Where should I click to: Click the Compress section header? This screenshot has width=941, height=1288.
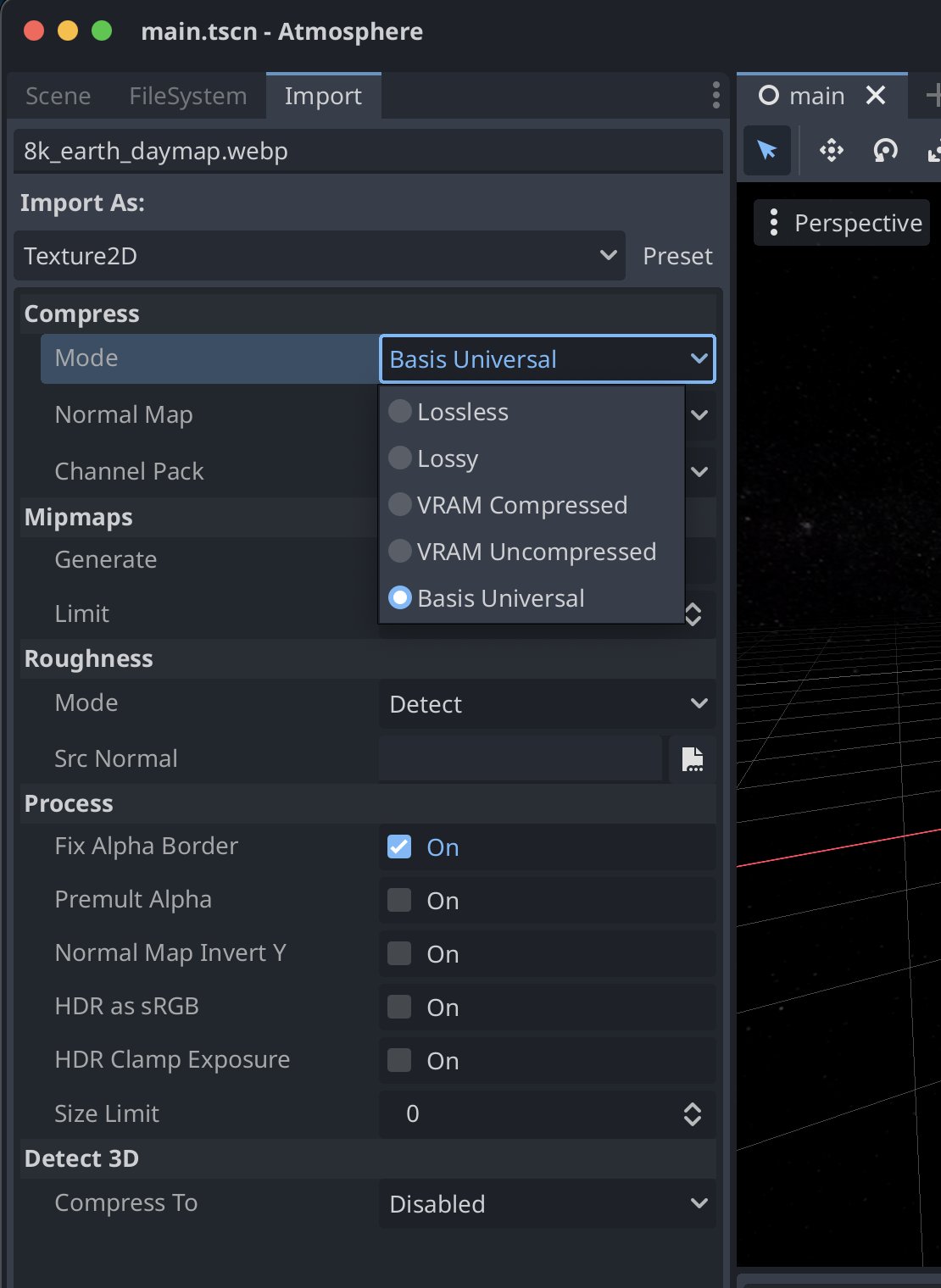(x=368, y=314)
